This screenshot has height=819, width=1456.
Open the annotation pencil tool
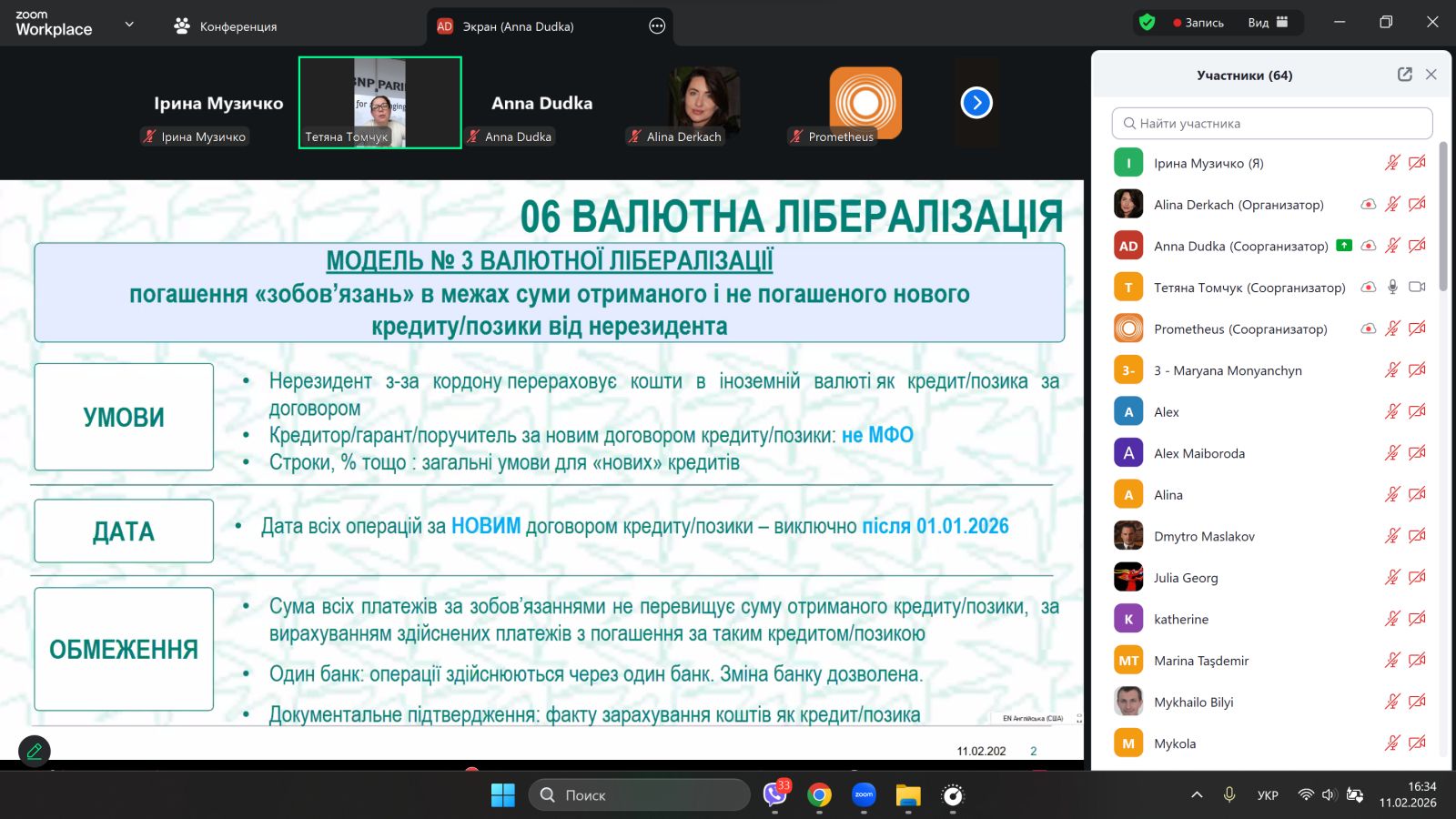(x=35, y=751)
